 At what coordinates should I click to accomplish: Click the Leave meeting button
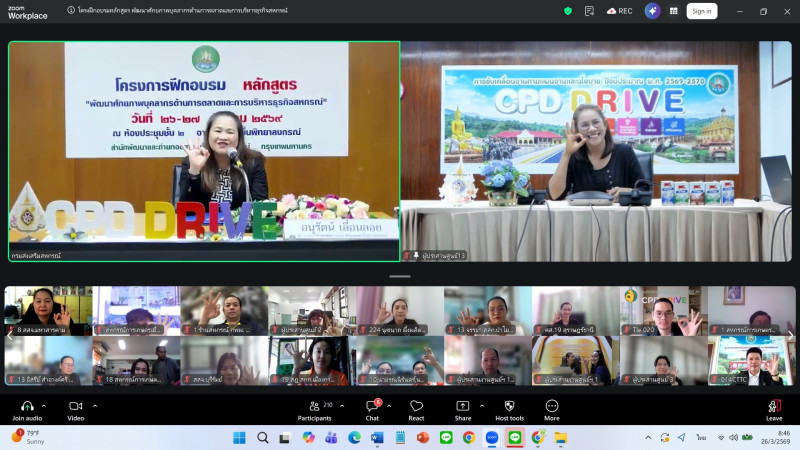pyautogui.click(x=773, y=408)
